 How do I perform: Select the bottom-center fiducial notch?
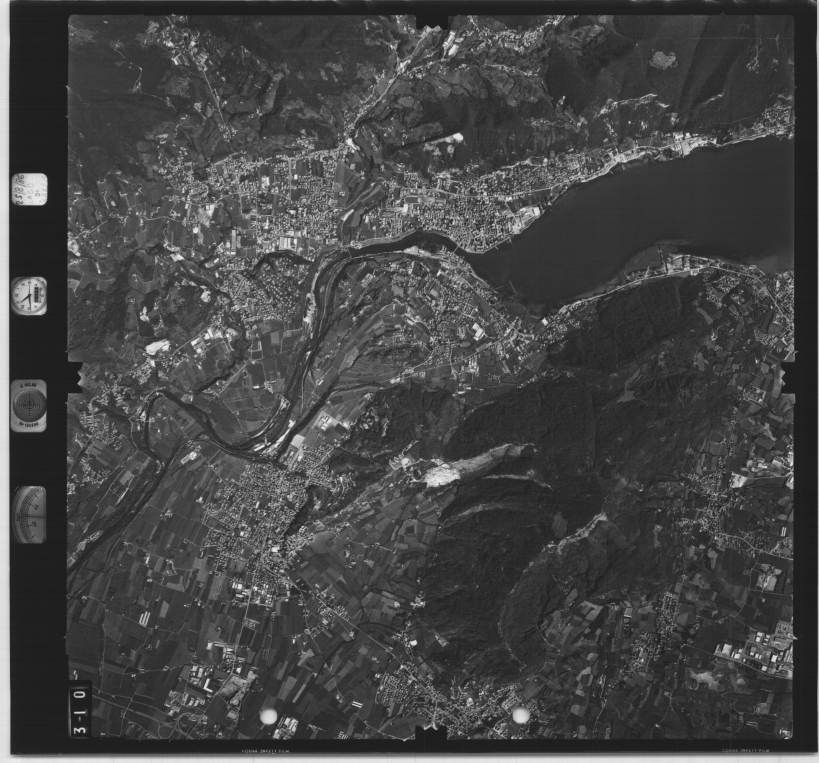432,738
